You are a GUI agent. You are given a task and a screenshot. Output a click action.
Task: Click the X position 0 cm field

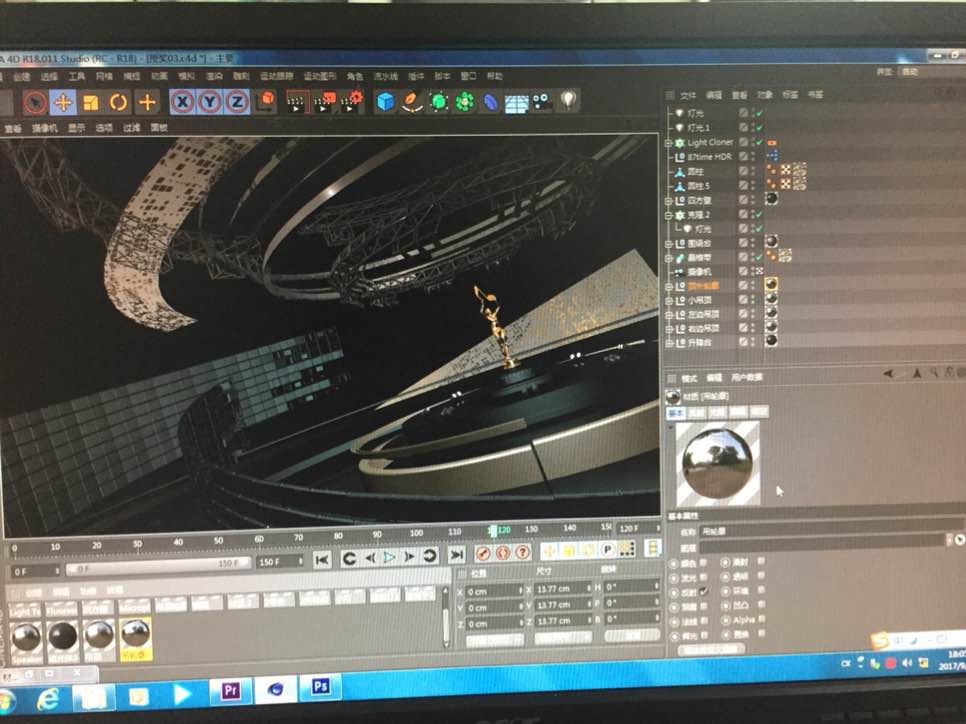pyautogui.click(x=496, y=592)
